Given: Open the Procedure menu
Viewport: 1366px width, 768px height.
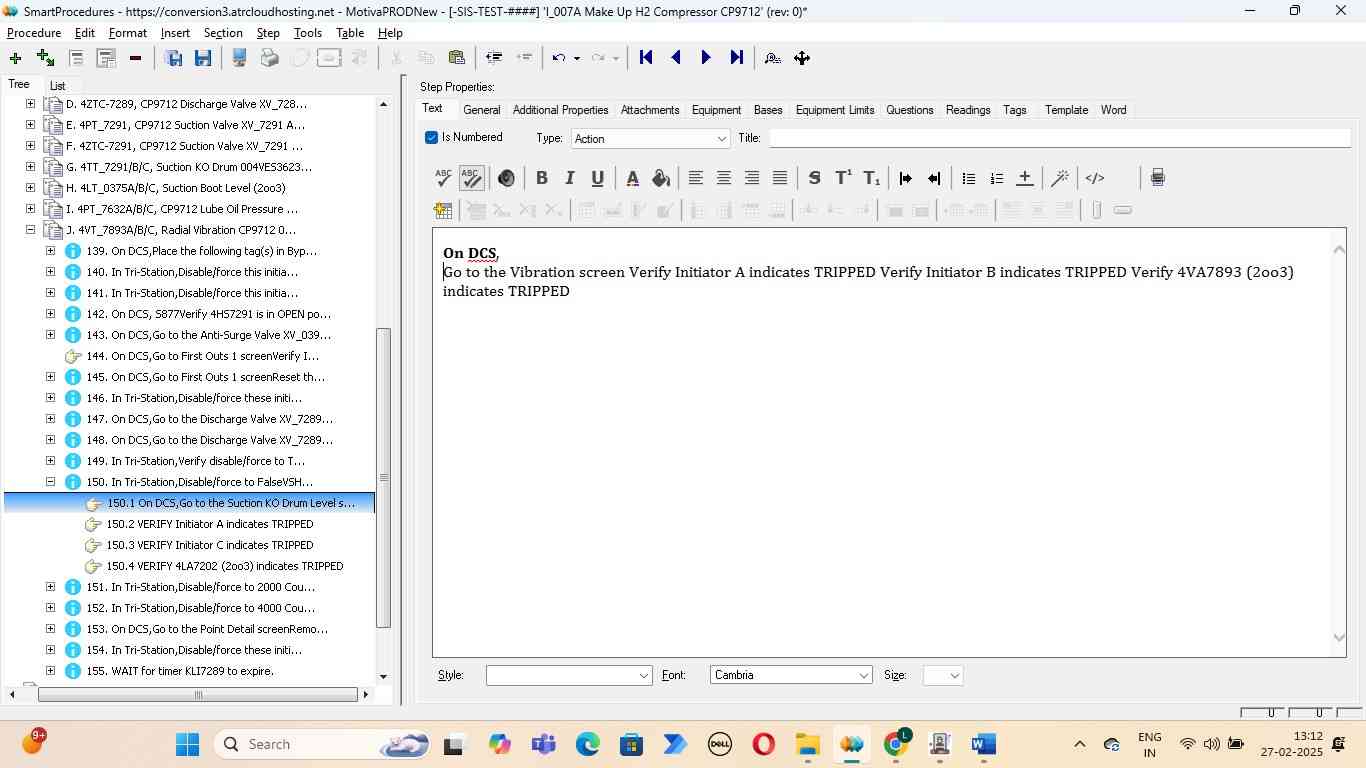Looking at the screenshot, I should [34, 33].
